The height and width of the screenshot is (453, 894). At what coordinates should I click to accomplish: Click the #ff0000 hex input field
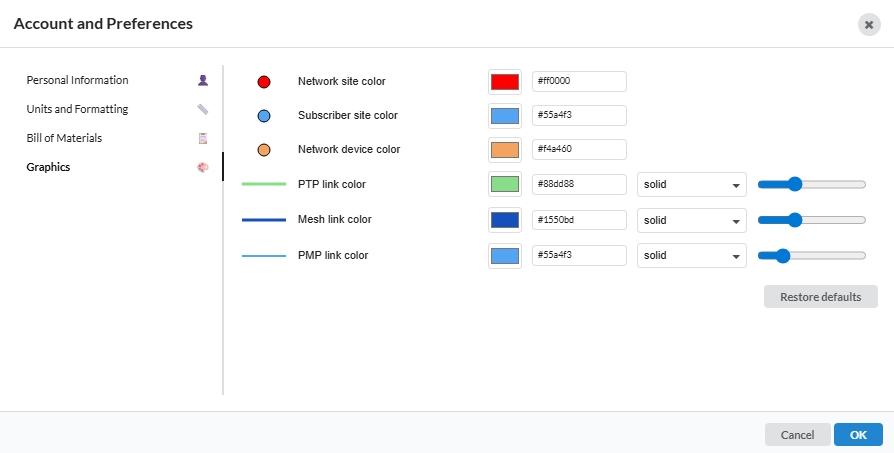(579, 81)
